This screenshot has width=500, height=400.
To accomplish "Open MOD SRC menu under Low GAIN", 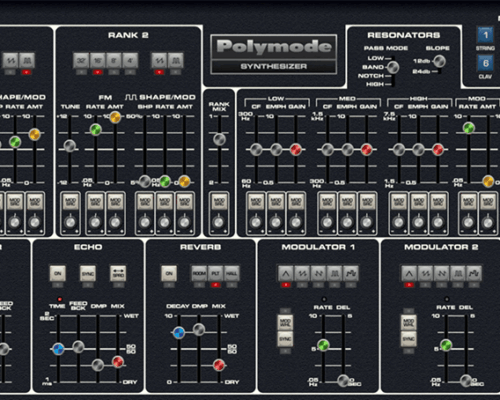I will 296,201.
